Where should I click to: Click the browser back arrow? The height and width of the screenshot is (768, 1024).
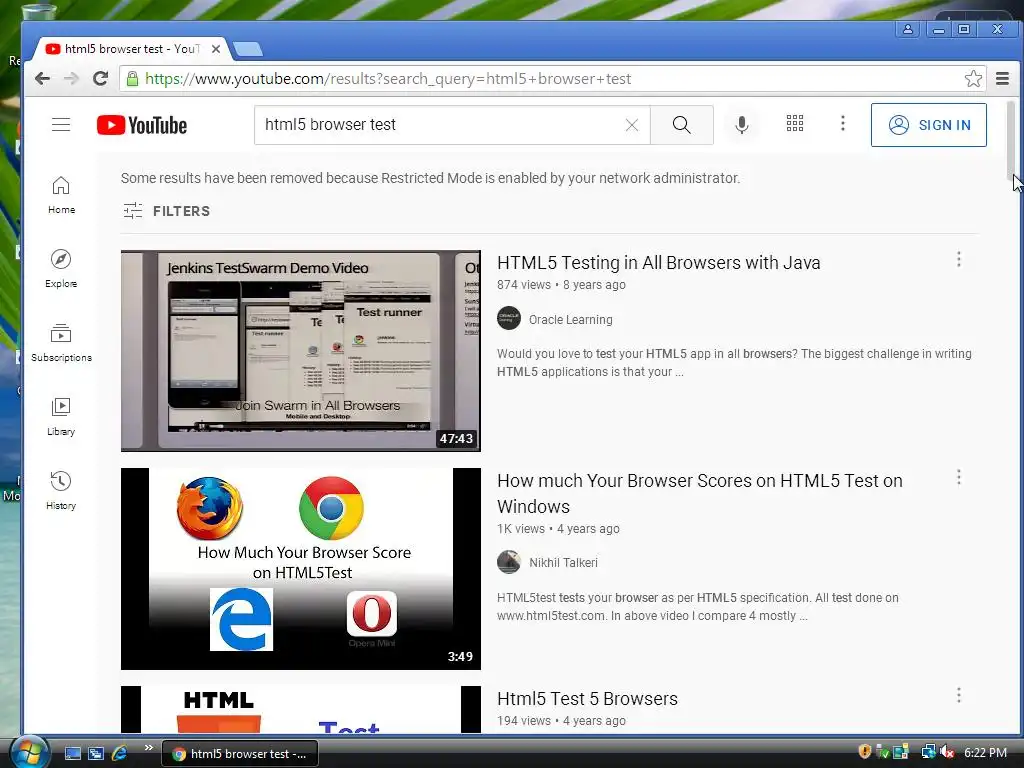42,78
